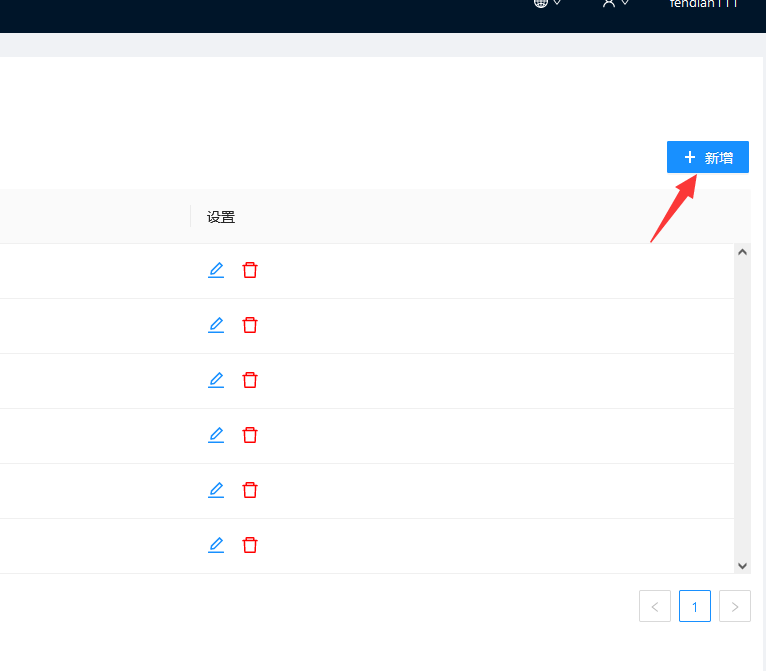Click the 新增 add button
The width and height of the screenshot is (766, 671).
pyautogui.click(x=707, y=157)
